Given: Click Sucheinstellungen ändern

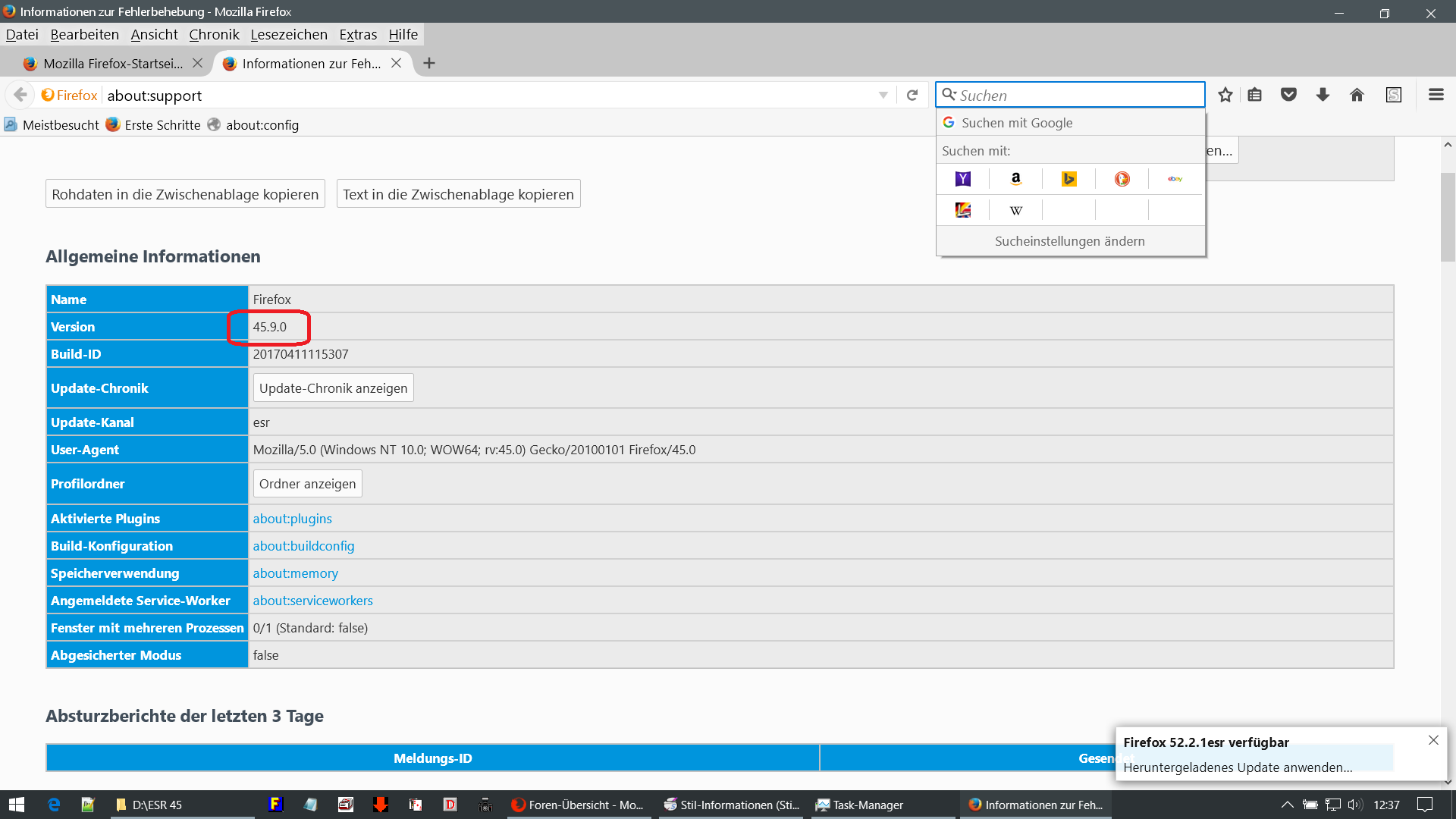Looking at the screenshot, I should pyautogui.click(x=1069, y=241).
